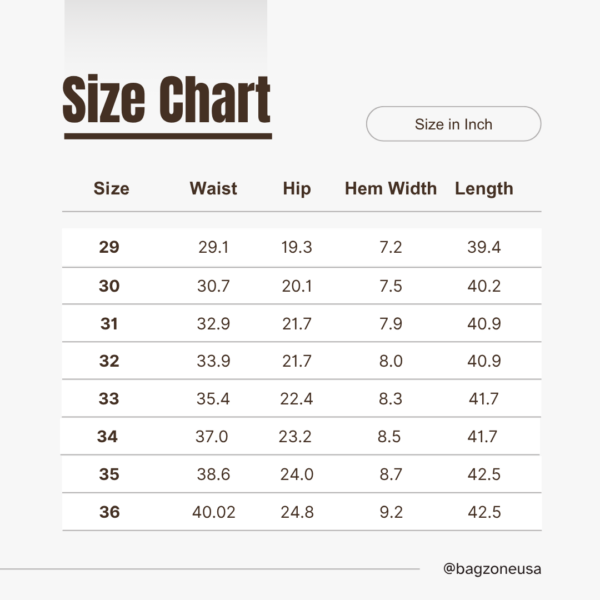The width and height of the screenshot is (600, 600).
Task: Select the size 36 row label
Action: [109, 512]
